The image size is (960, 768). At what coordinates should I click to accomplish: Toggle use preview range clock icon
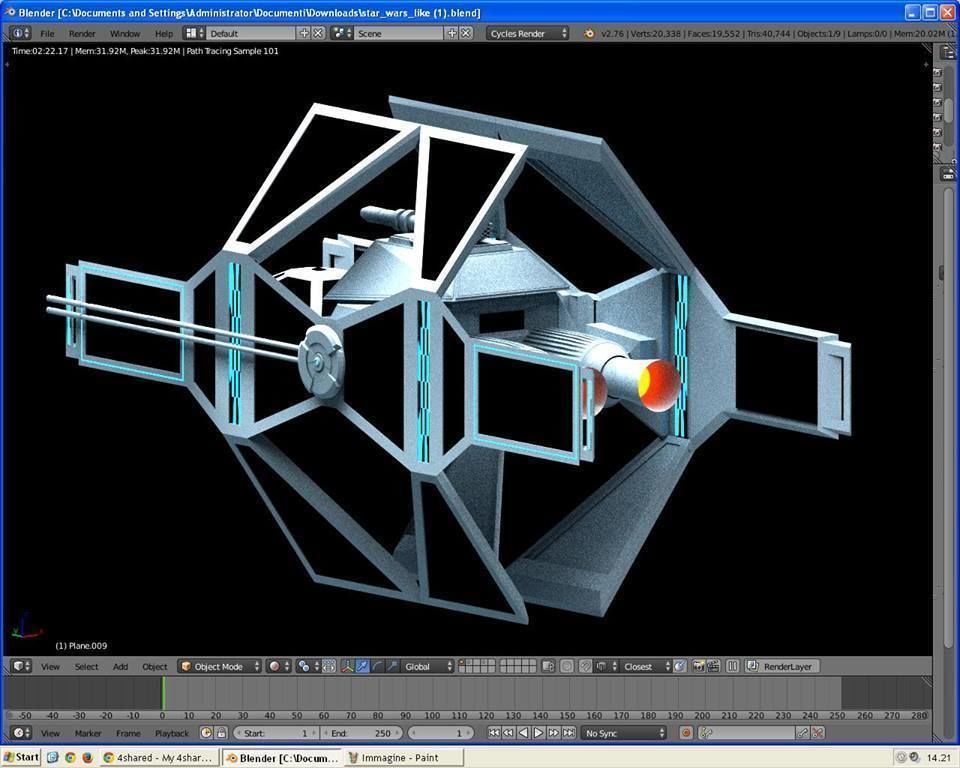click(x=206, y=732)
